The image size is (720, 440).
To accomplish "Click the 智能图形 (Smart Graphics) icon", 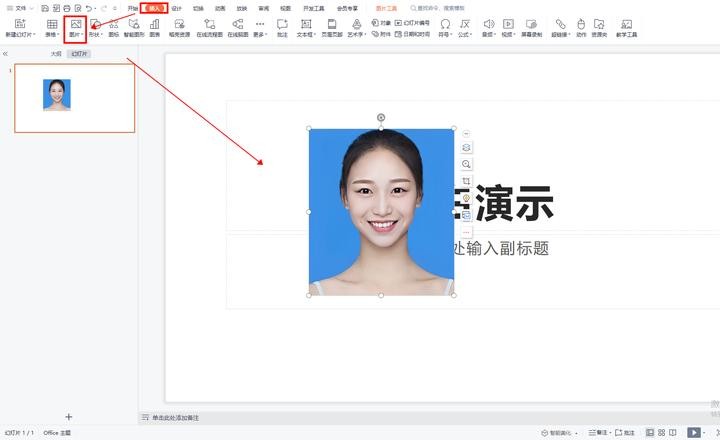I will click(x=133, y=27).
